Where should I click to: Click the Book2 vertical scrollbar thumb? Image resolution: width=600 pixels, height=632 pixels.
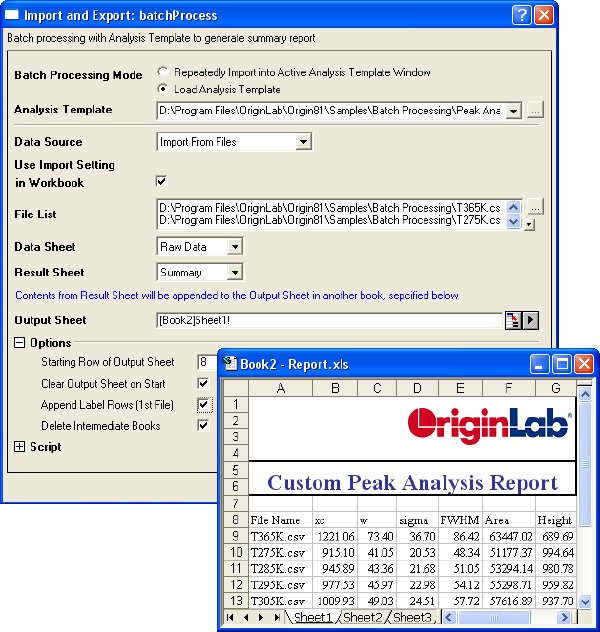[x=585, y=464]
